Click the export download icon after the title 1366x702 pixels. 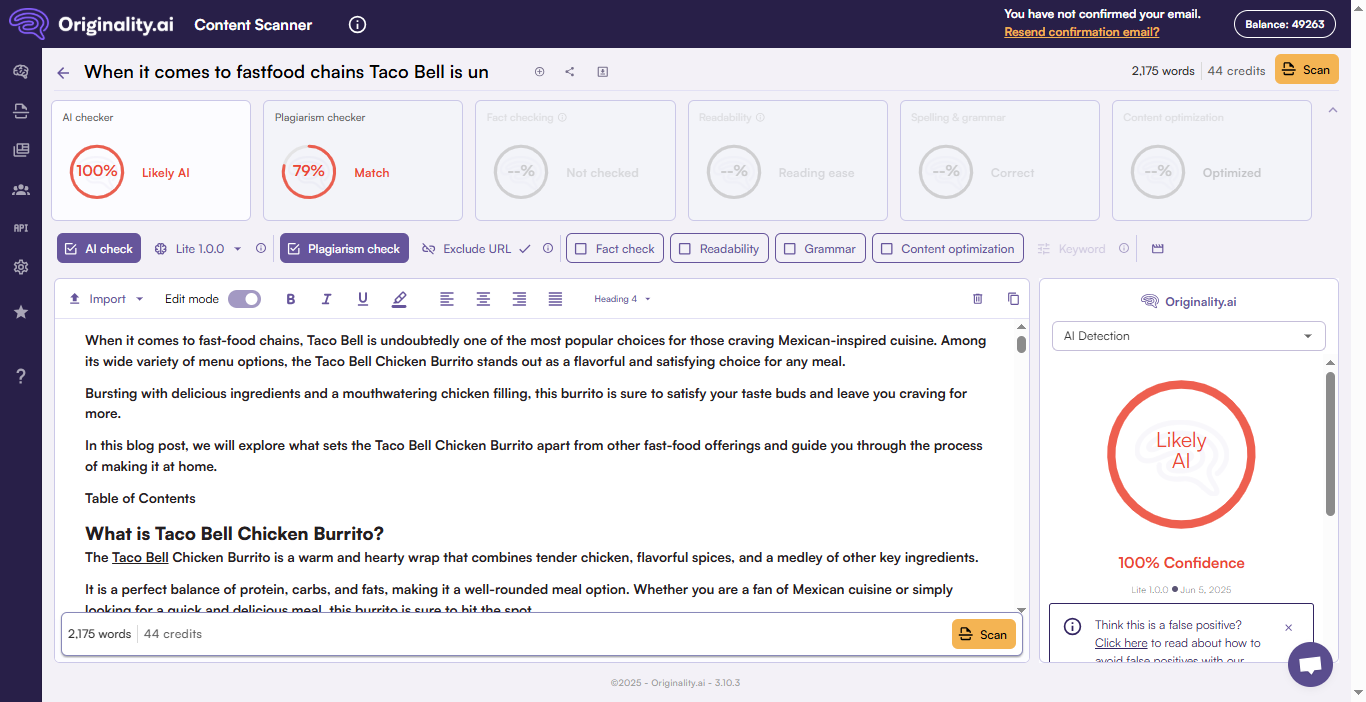coord(603,71)
